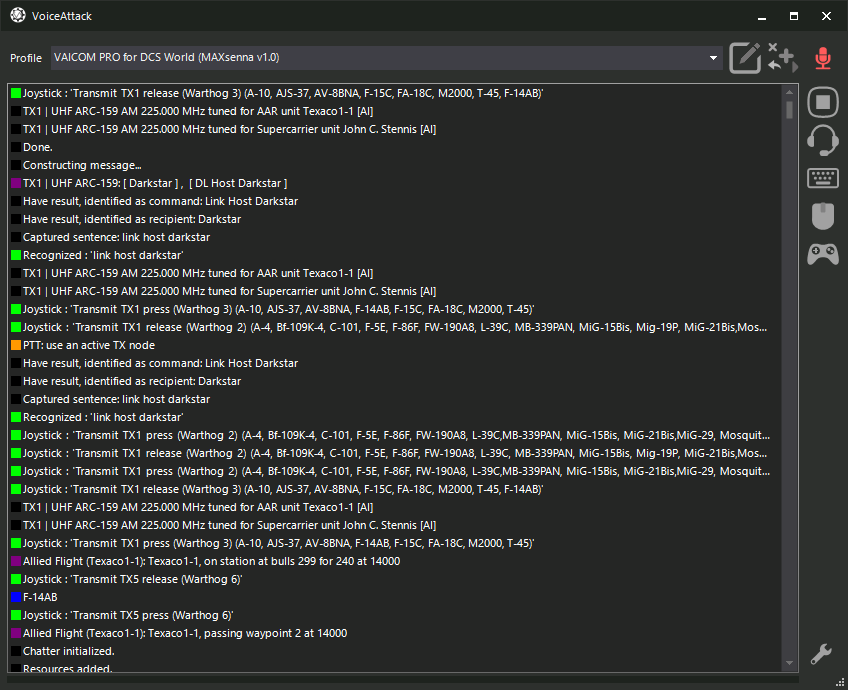Click the log scrollbar thumb
The height and width of the screenshot is (690, 848).
pyautogui.click(x=789, y=109)
